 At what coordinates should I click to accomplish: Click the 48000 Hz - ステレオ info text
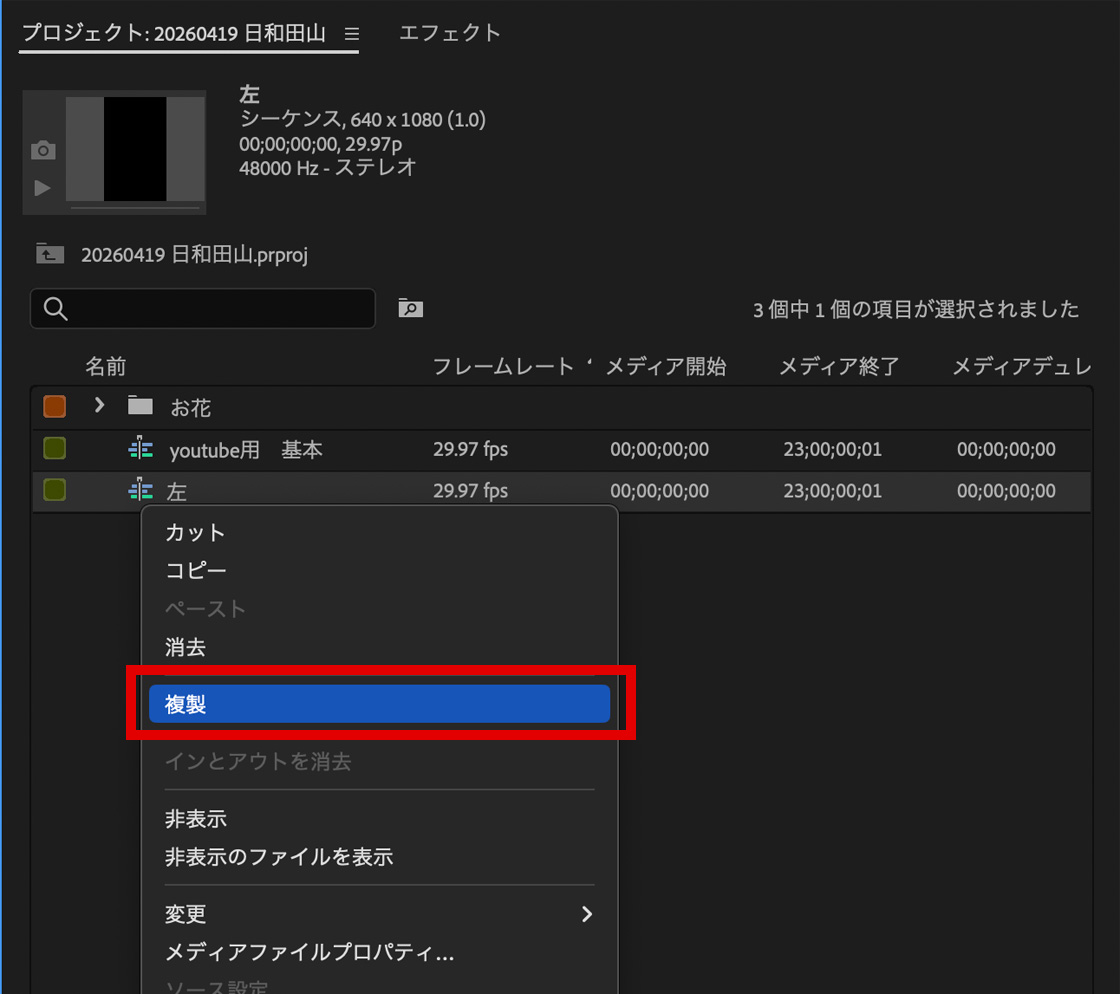(328, 168)
